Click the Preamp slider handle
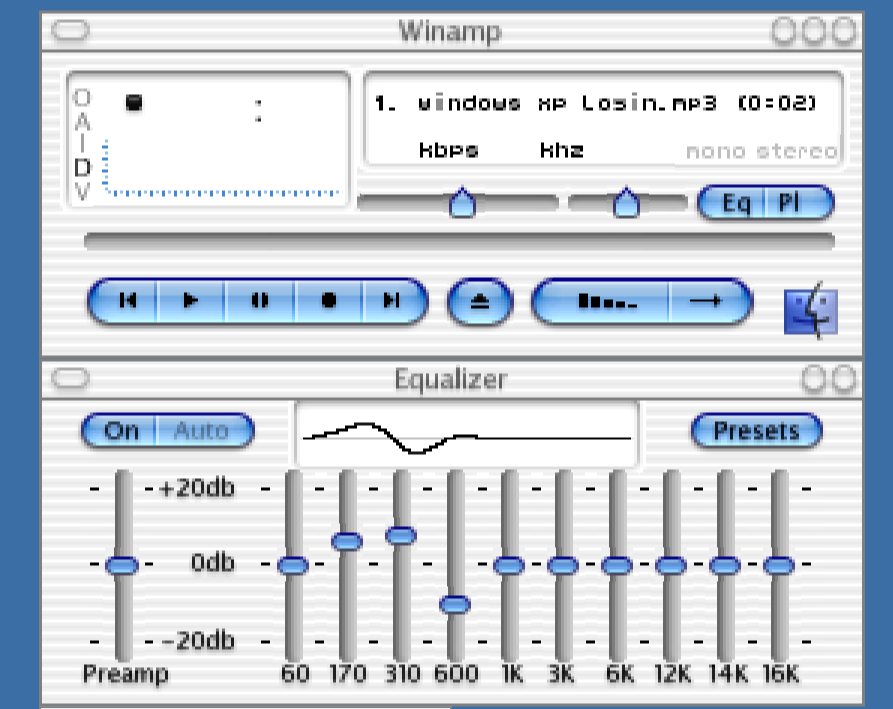The width and height of the screenshot is (893, 709). pos(122,565)
